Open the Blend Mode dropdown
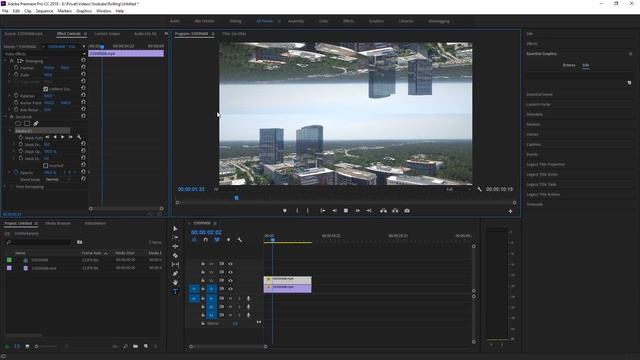The height and width of the screenshot is (360, 640). [x=58, y=179]
